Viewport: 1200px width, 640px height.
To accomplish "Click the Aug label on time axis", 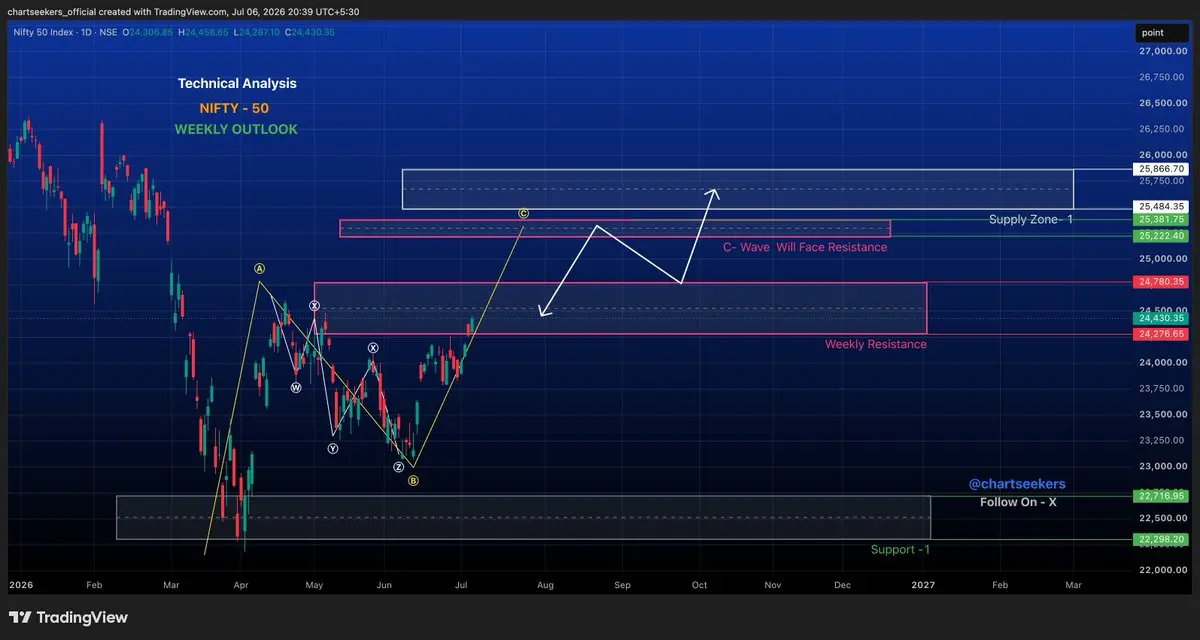I will click(545, 583).
